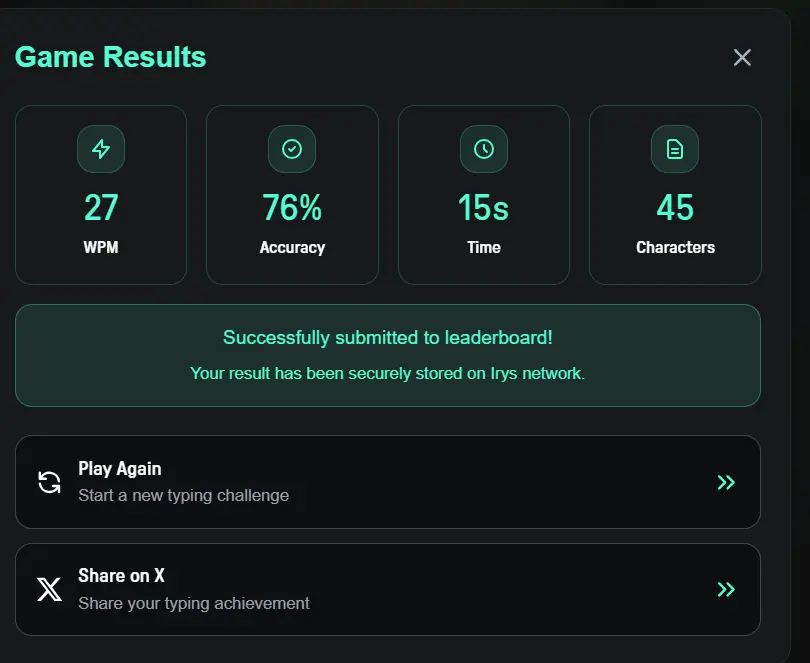
Task: Click the document Characters icon
Action: (x=675, y=149)
